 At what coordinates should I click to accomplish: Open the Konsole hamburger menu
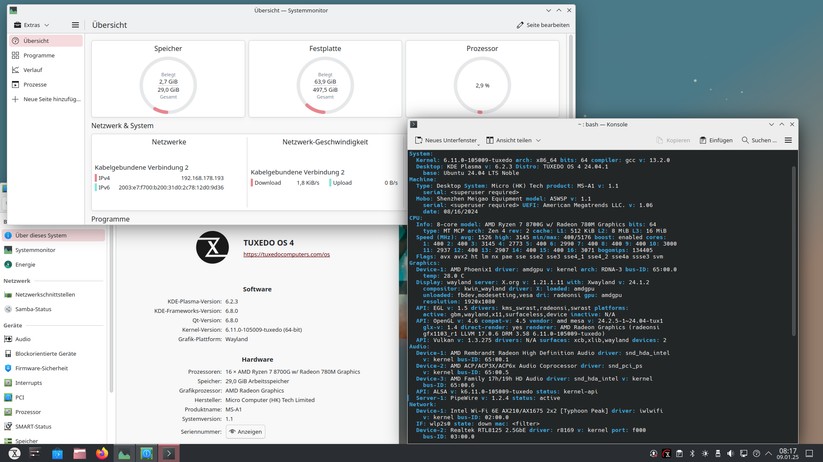pos(788,140)
